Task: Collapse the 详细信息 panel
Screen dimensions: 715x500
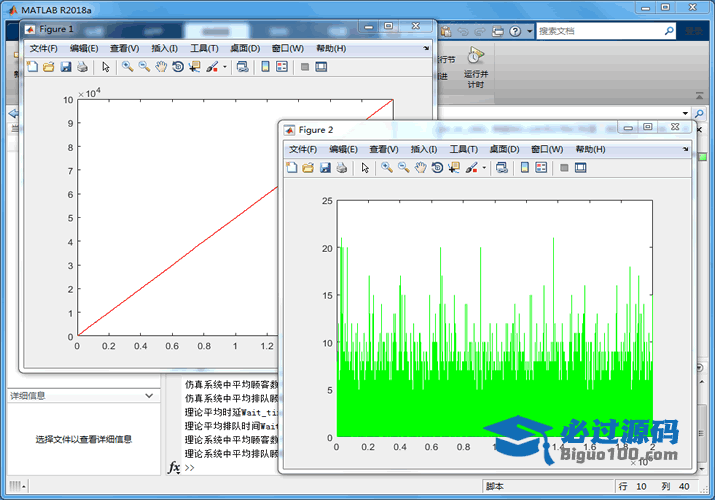Action: [x=149, y=396]
